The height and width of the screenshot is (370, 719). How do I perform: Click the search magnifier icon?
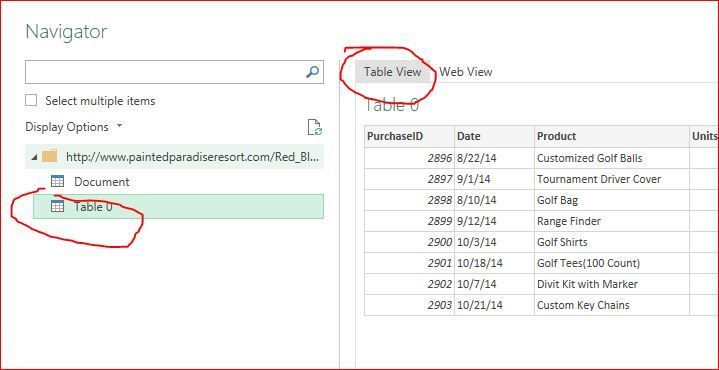[312, 72]
